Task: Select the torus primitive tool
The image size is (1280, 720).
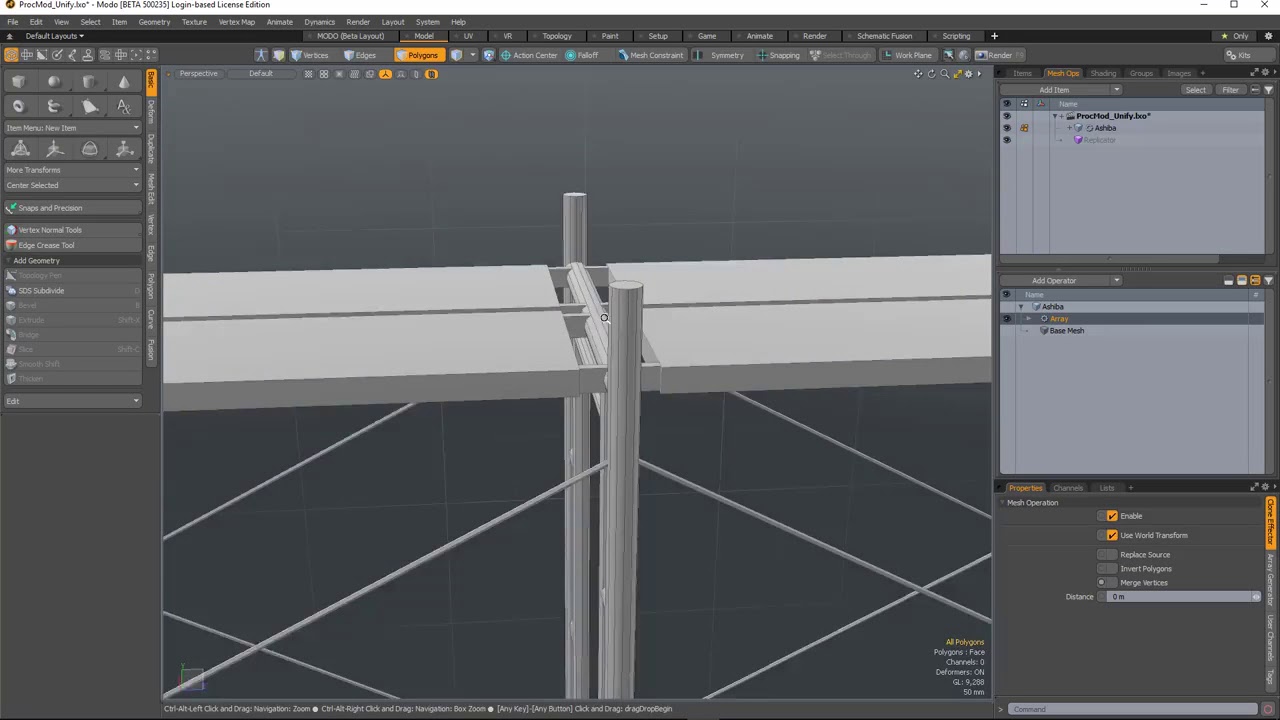Action: 19,106
